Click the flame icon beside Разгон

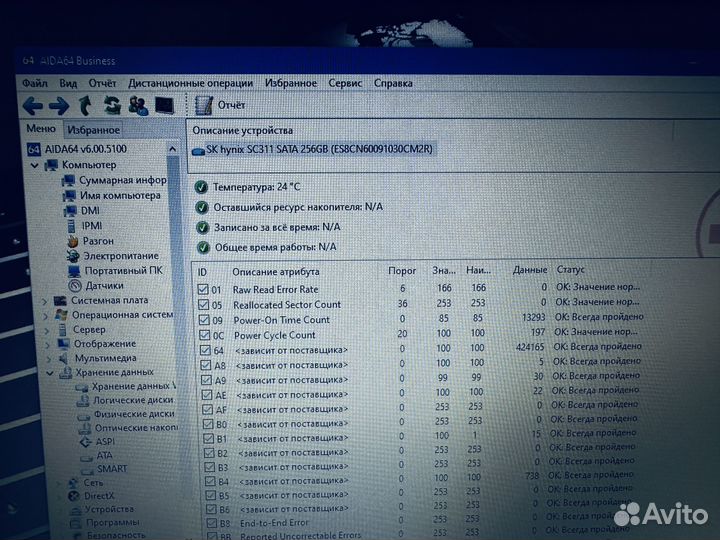73,241
